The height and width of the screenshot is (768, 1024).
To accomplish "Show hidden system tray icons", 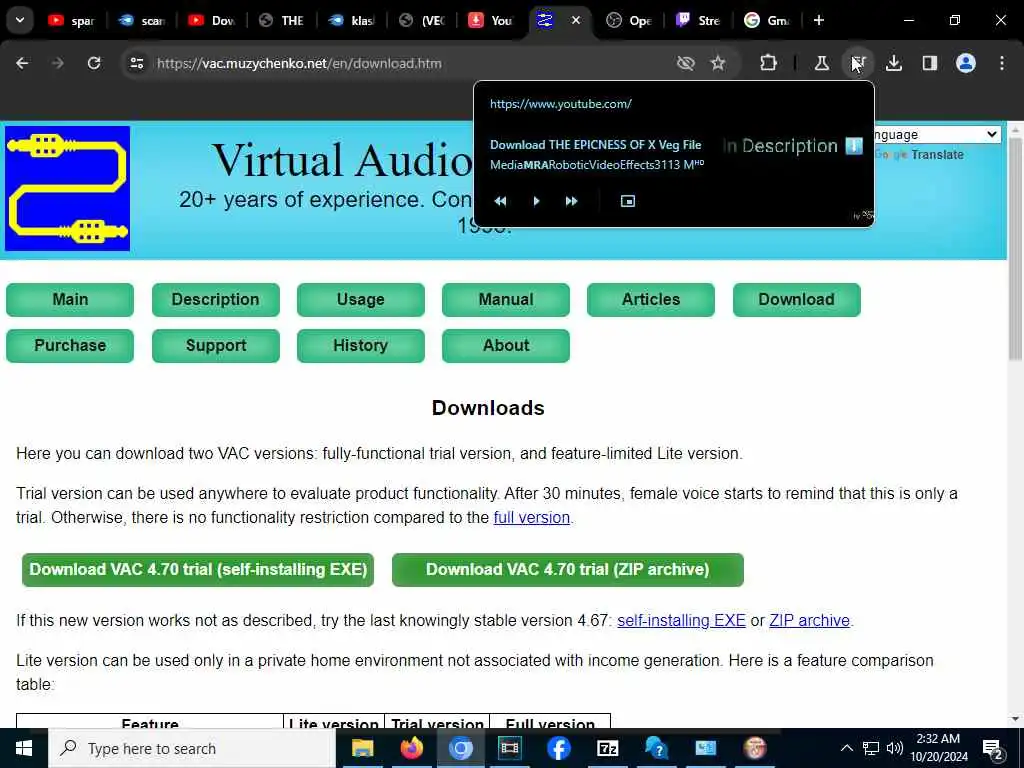I will (846, 748).
